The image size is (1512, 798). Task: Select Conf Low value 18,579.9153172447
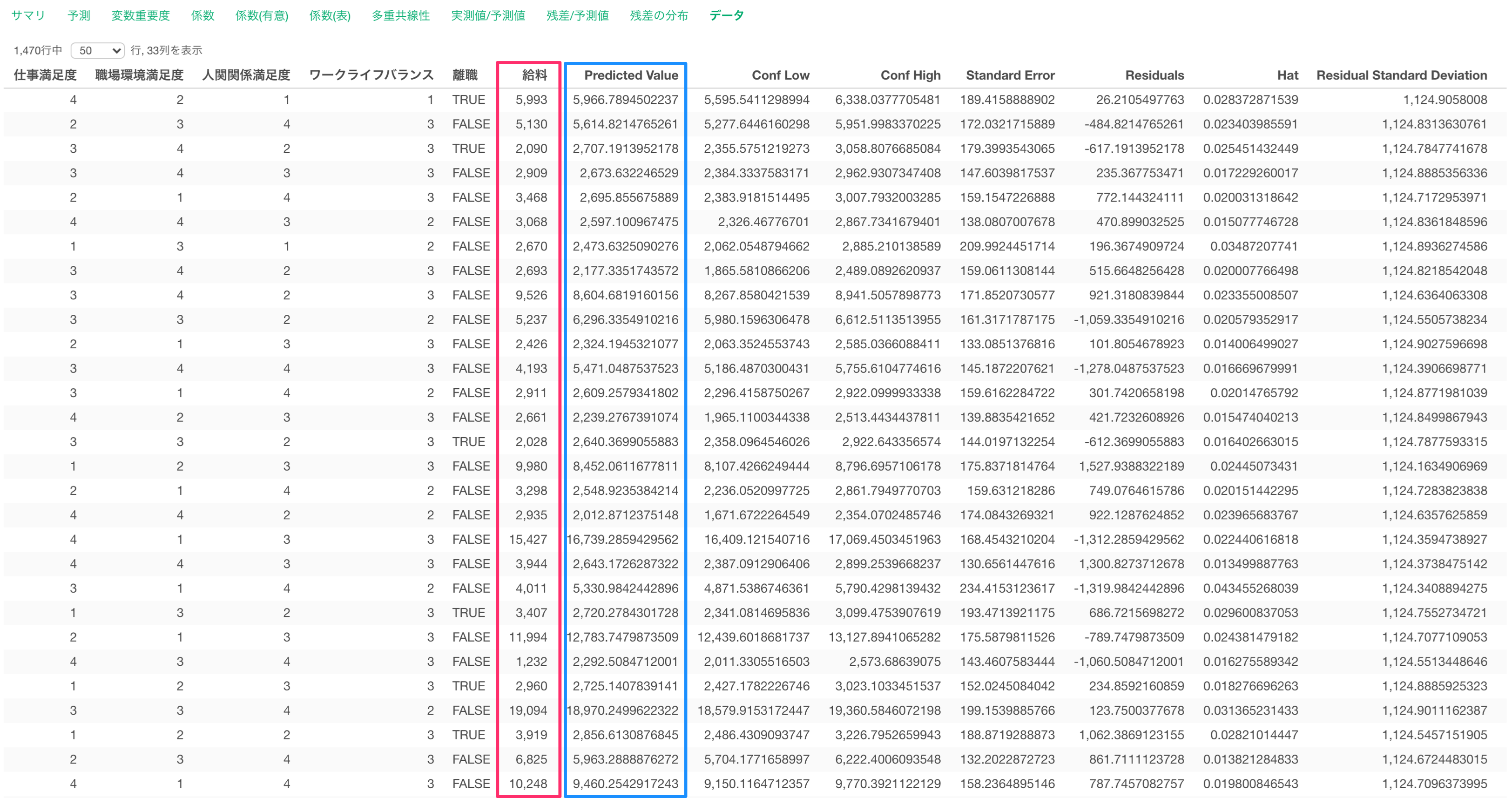click(753, 710)
